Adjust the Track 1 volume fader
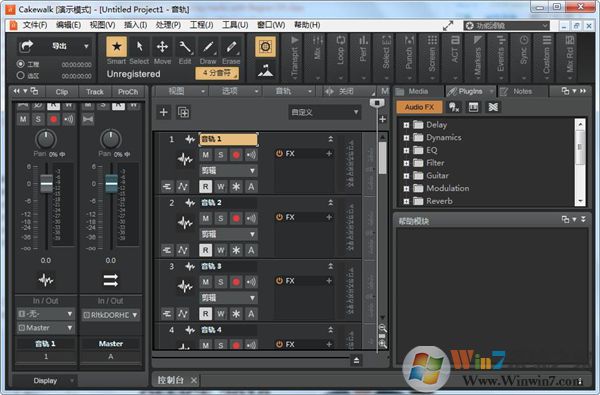 (46, 183)
